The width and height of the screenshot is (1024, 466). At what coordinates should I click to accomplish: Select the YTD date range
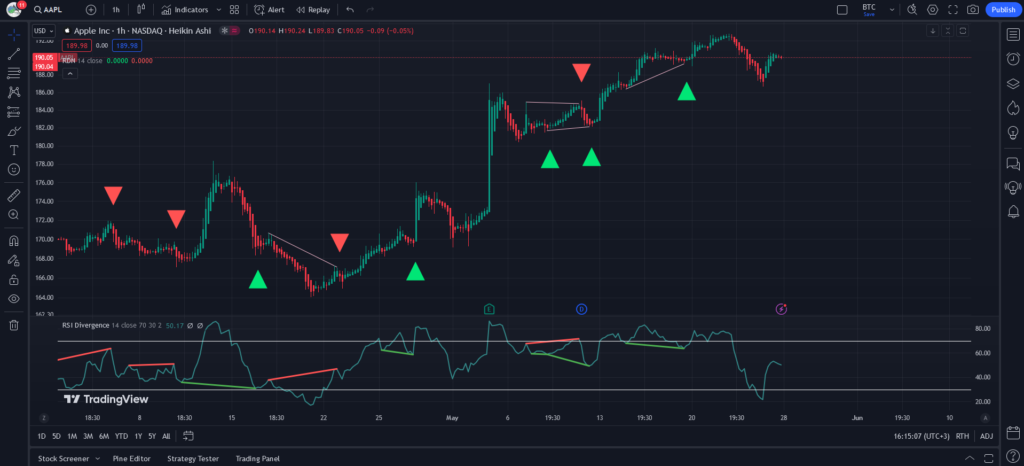pos(121,436)
